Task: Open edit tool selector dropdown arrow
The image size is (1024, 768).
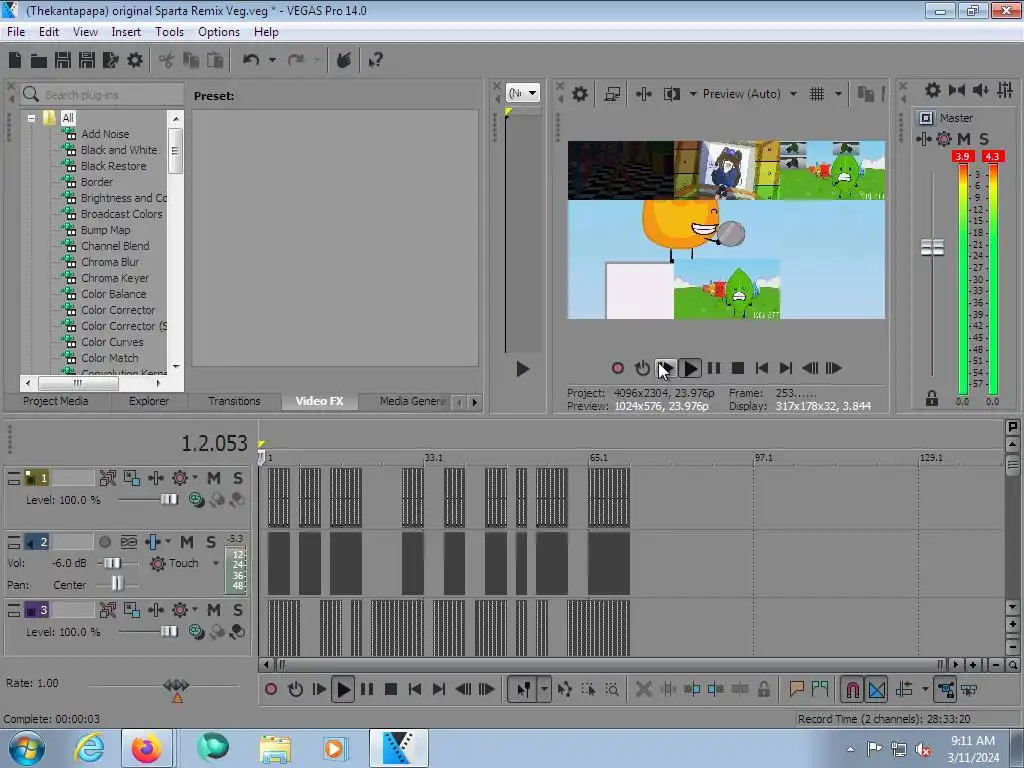Action: point(544,689)
